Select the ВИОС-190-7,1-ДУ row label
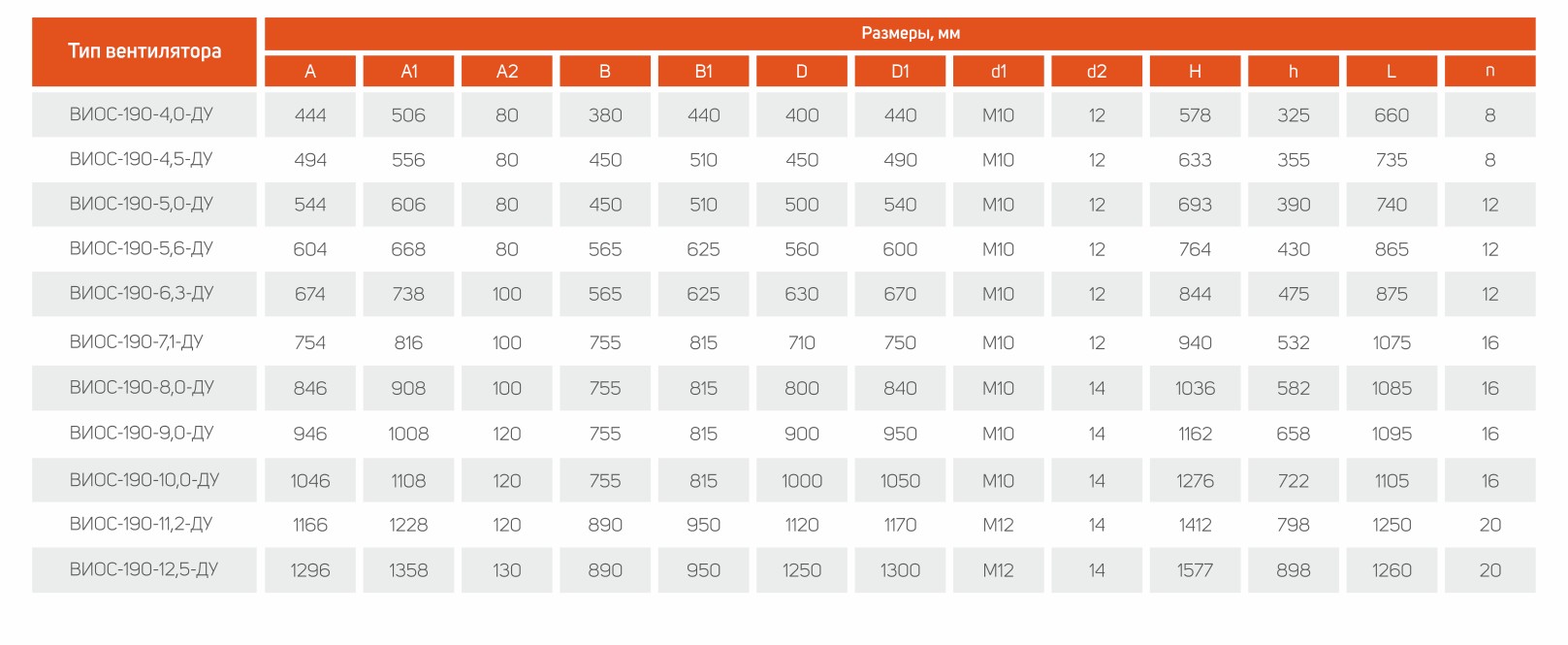This screenshot has width=1568, height=645. pos(144,341)
